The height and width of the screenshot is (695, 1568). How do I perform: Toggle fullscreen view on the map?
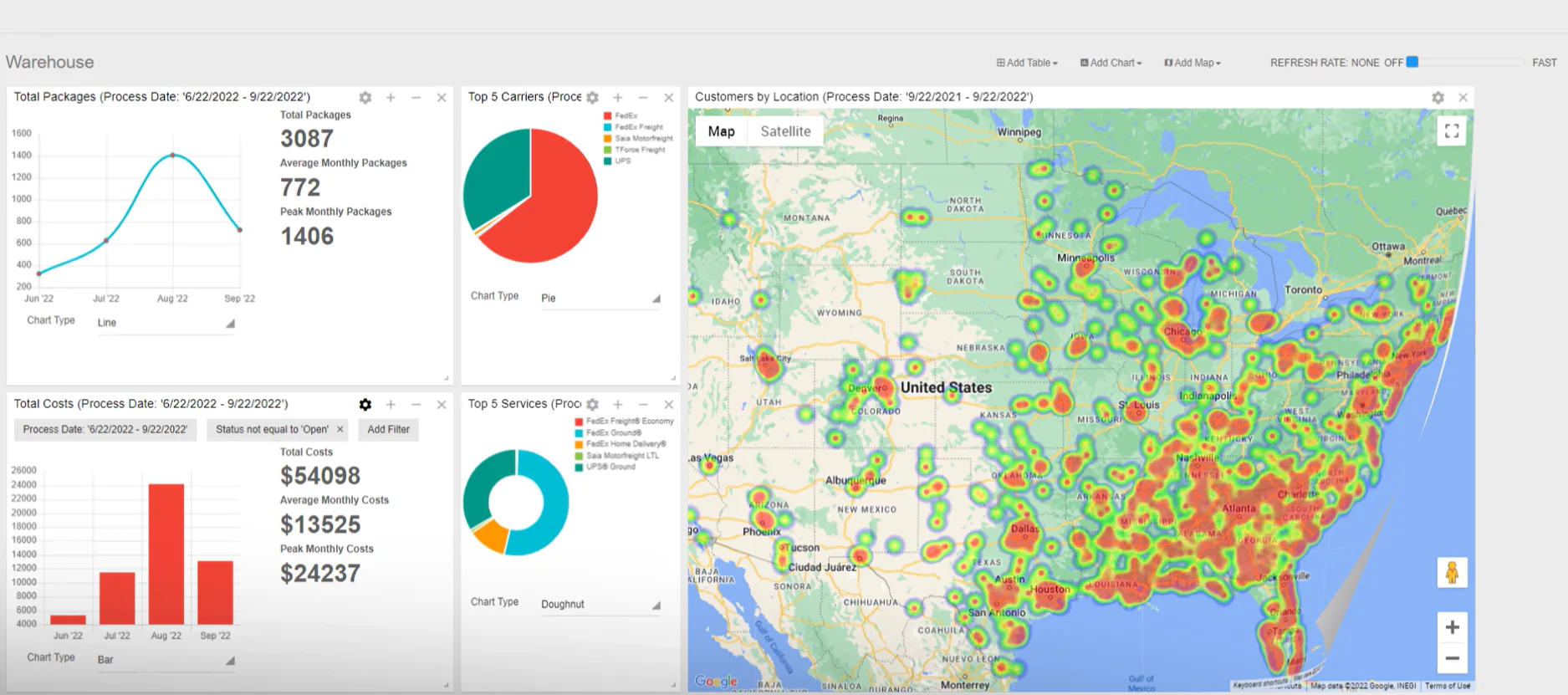(x=1452, y=130)
